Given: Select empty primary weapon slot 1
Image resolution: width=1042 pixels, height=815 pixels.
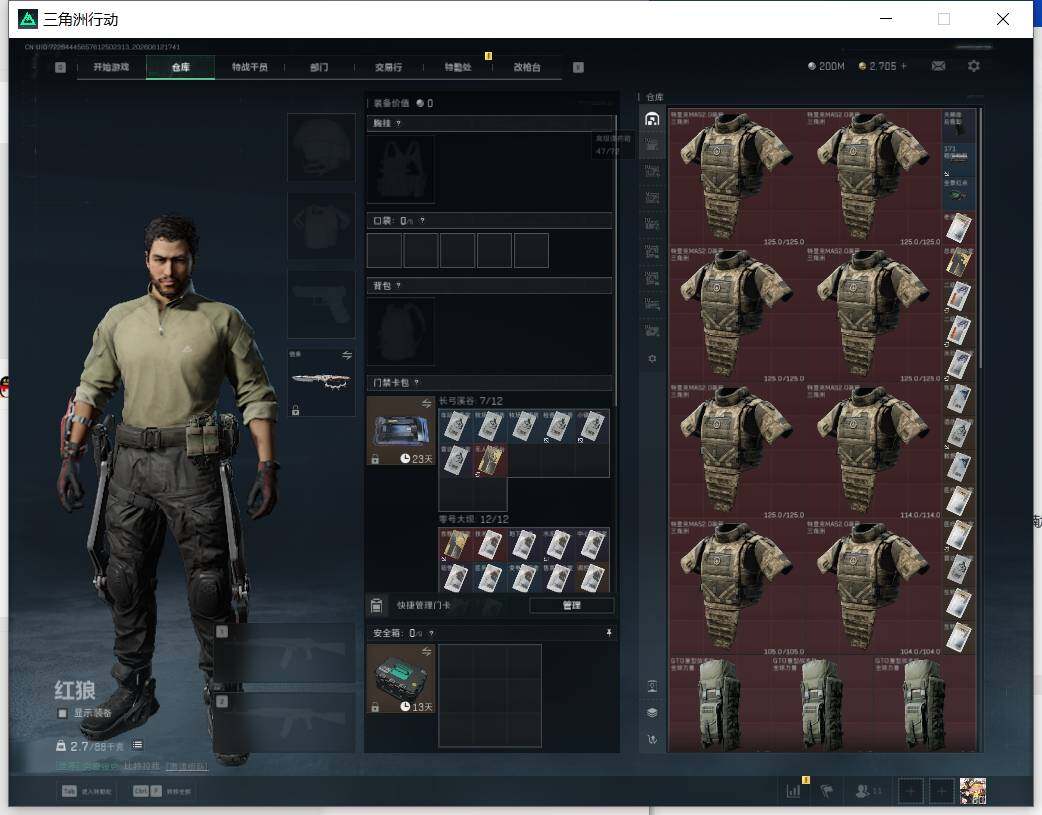Looking at the screenshot, I should pyautogui.click(x=284, y=653).
